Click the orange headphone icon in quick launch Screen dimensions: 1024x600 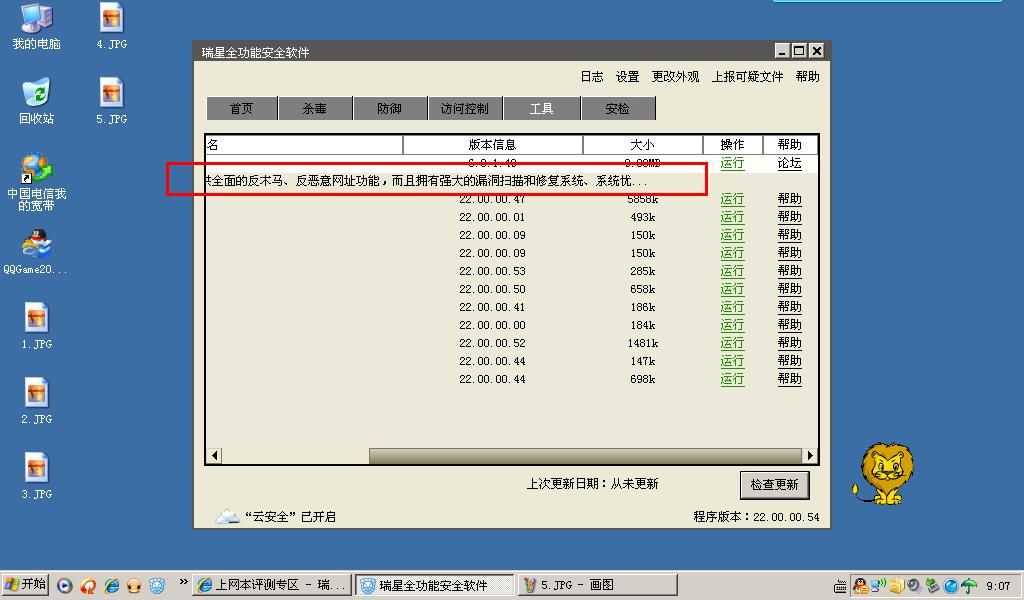[x=134, y=586]
